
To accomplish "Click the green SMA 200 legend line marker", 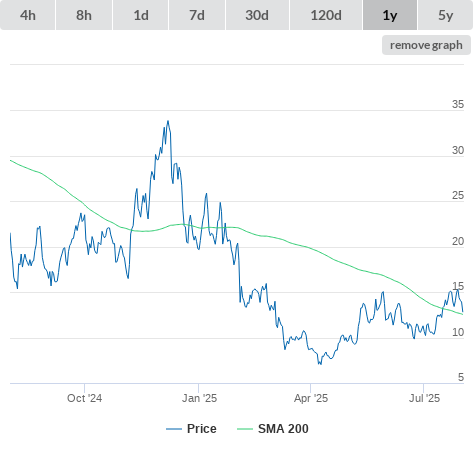I will [245, 429].
